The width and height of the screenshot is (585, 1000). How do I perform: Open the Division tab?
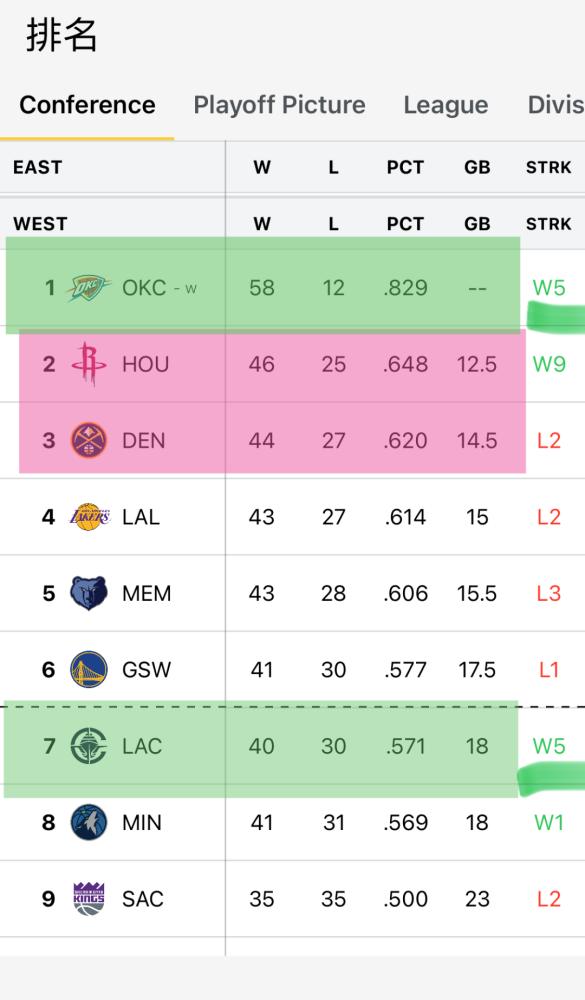(556, 105)
